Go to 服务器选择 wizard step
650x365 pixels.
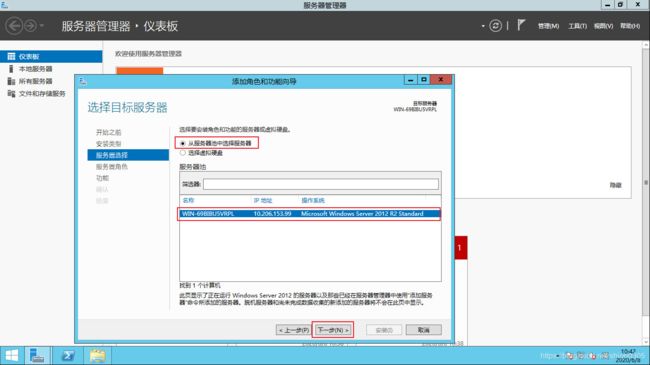click(128, 155)
